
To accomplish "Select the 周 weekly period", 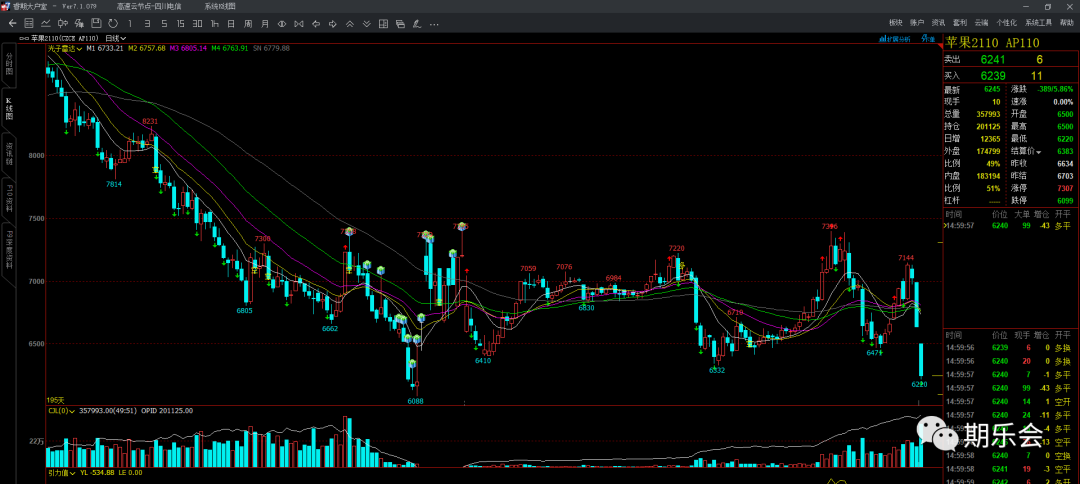I will point(248,23).
